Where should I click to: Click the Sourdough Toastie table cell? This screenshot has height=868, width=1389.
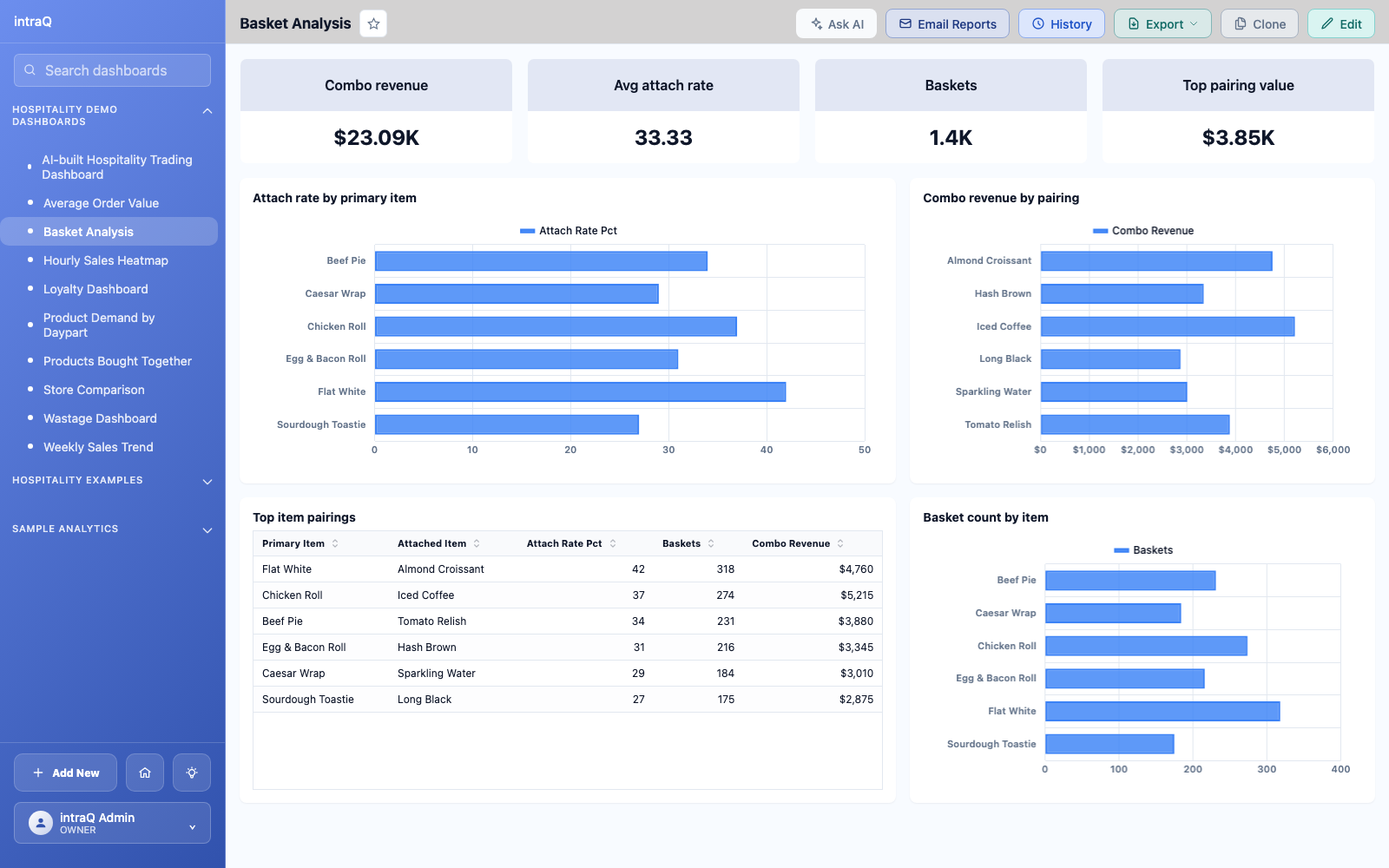click(308, 700)
